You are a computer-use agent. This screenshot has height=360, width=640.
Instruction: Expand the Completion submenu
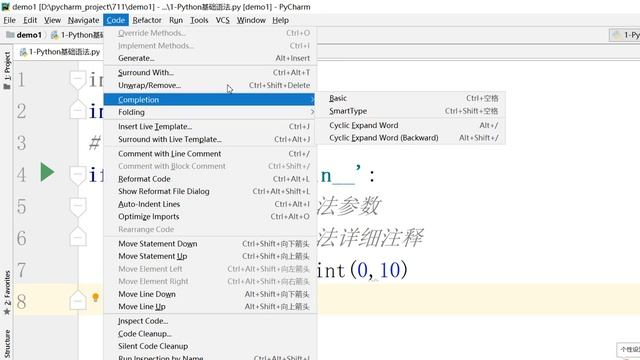point(210,100)
